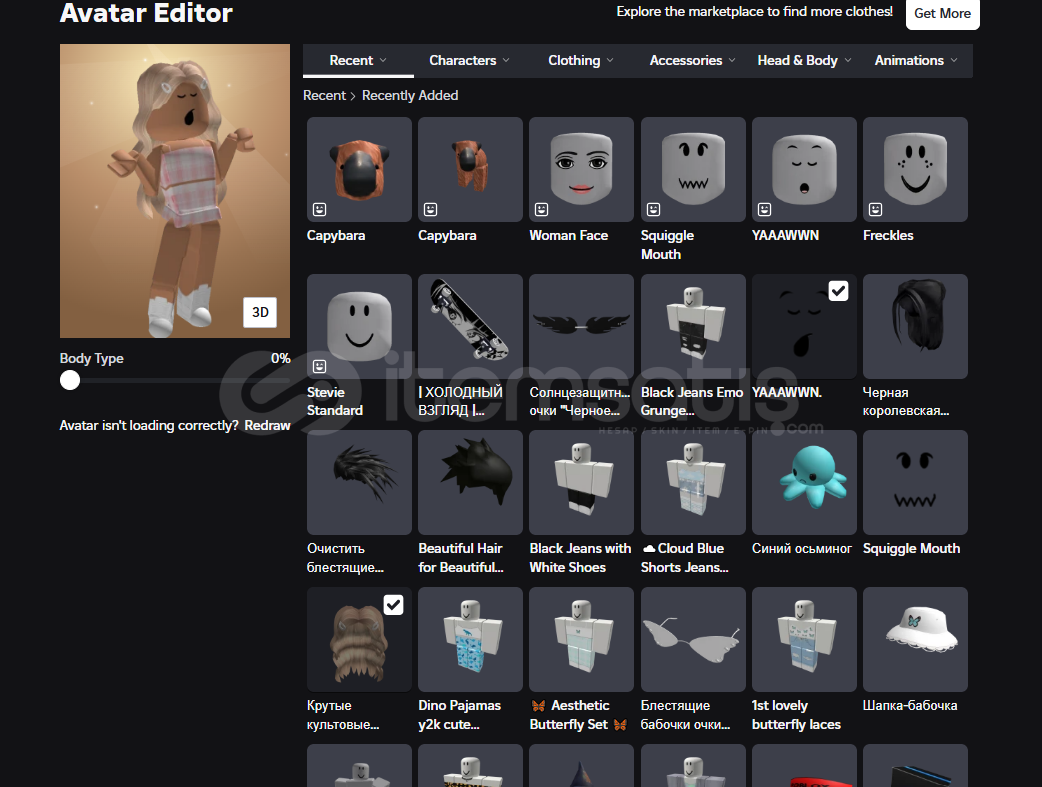Choose the Stevie Standard face

click(359, 326)
